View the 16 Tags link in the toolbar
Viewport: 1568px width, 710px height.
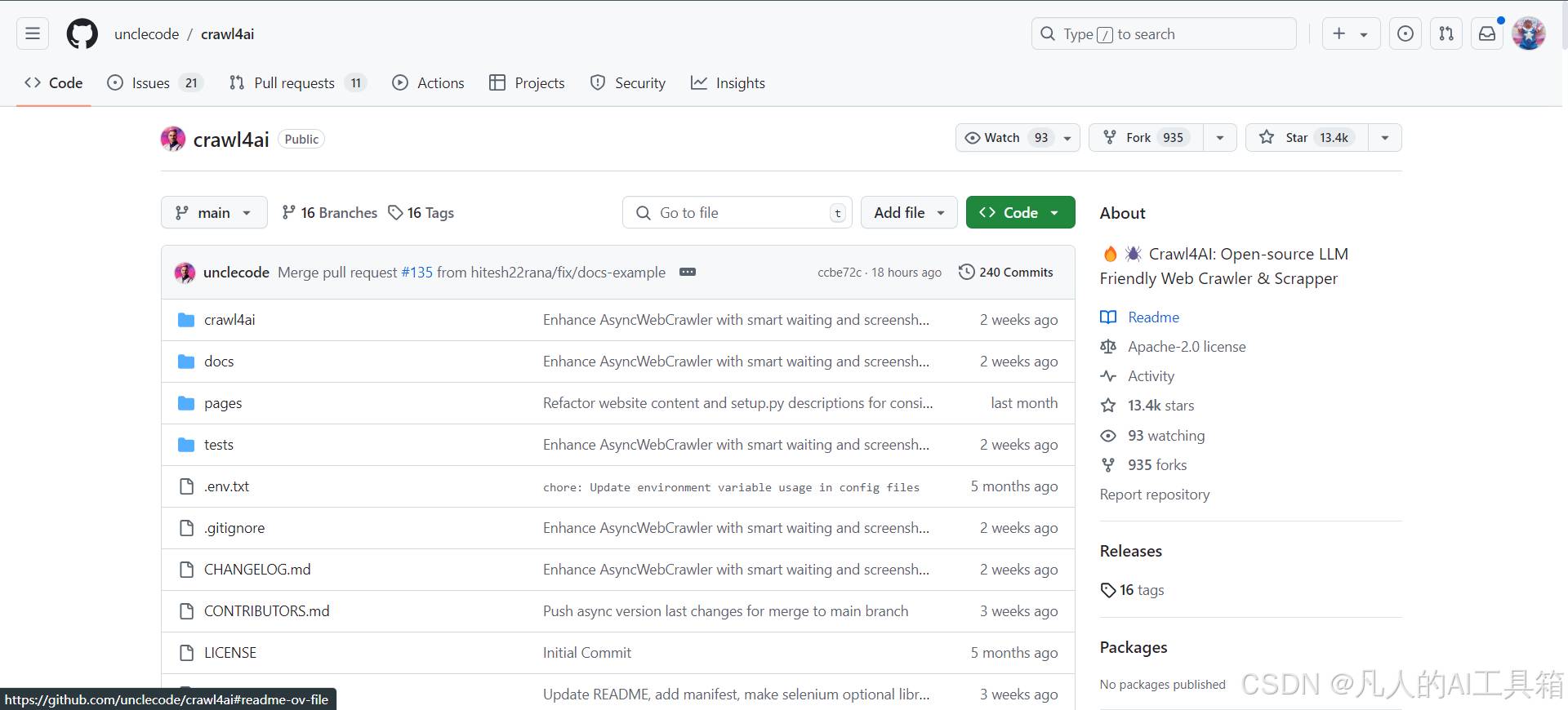[x=421, y=212]
